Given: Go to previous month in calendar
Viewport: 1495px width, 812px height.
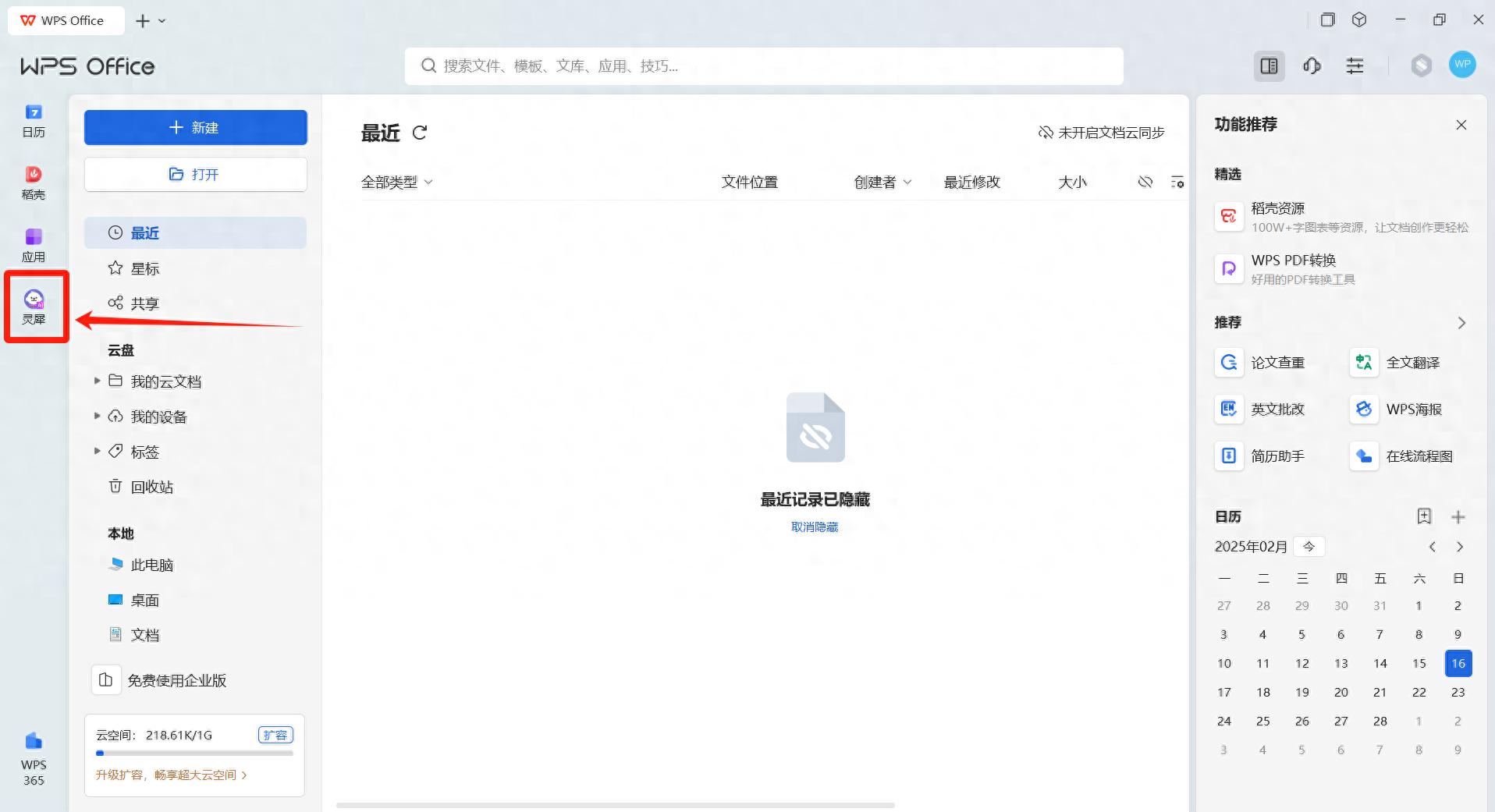Looking at the screenshot, I should coord(1433,547).
